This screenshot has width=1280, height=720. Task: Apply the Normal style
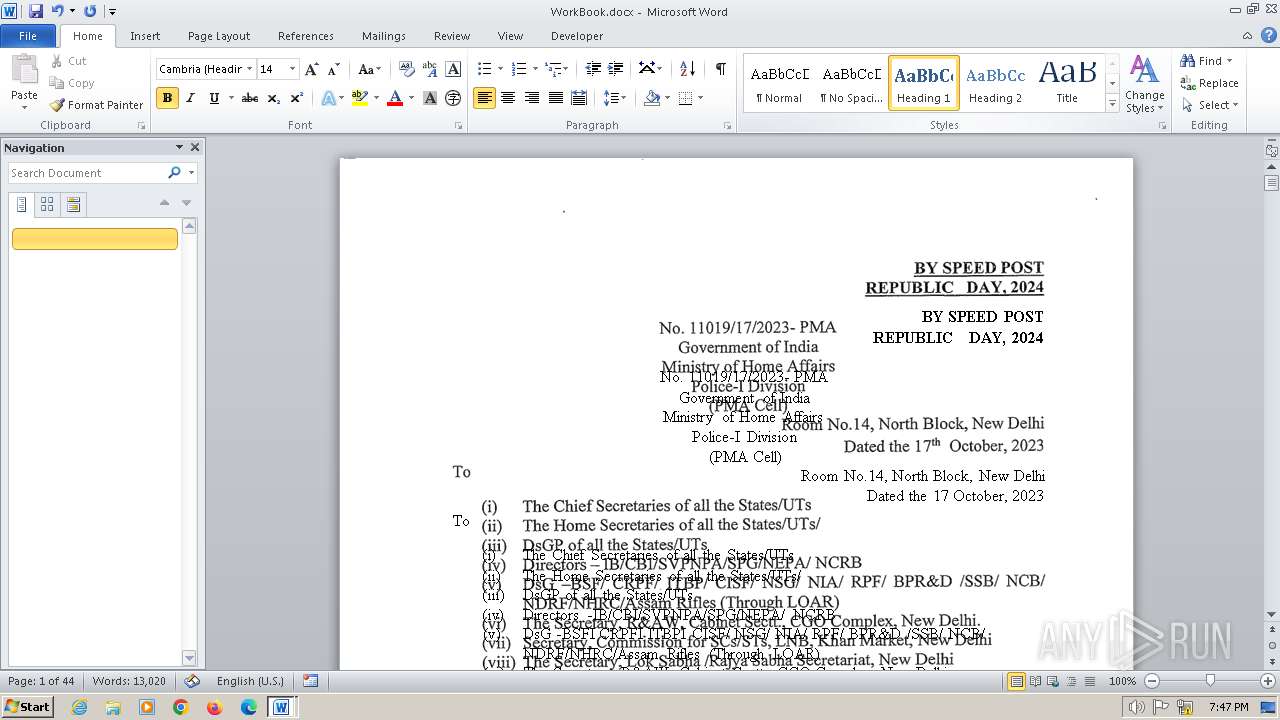779,83
